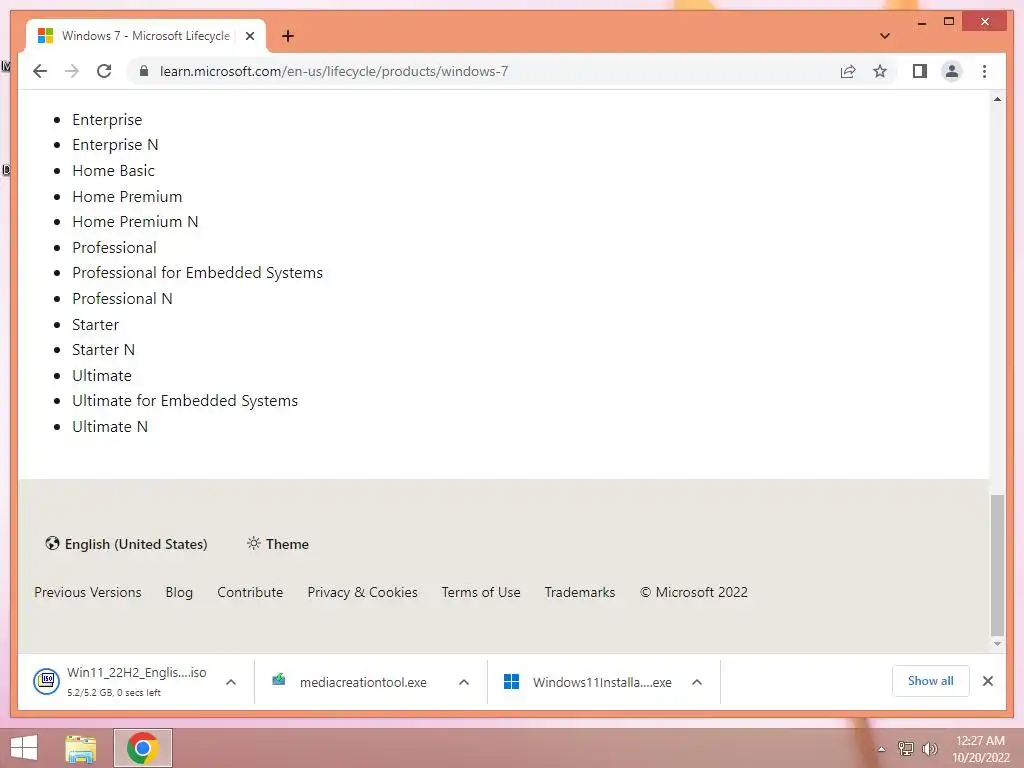Image resolution: width=1024 pixels, height=768 pixels.
Task: Click the scrollbar up arrow
Action: point(997,99)
